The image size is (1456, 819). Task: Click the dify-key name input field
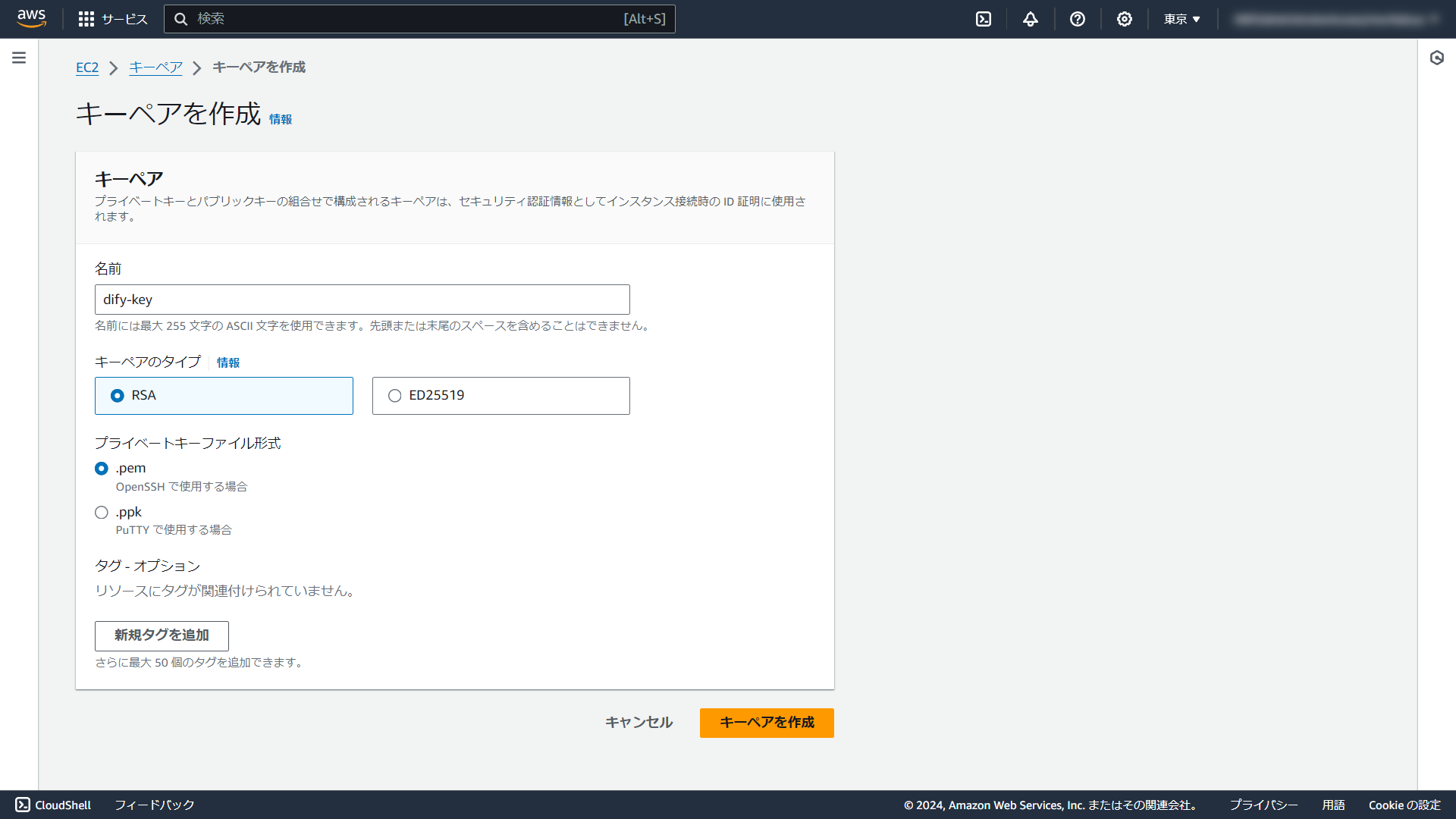point(362,300)
